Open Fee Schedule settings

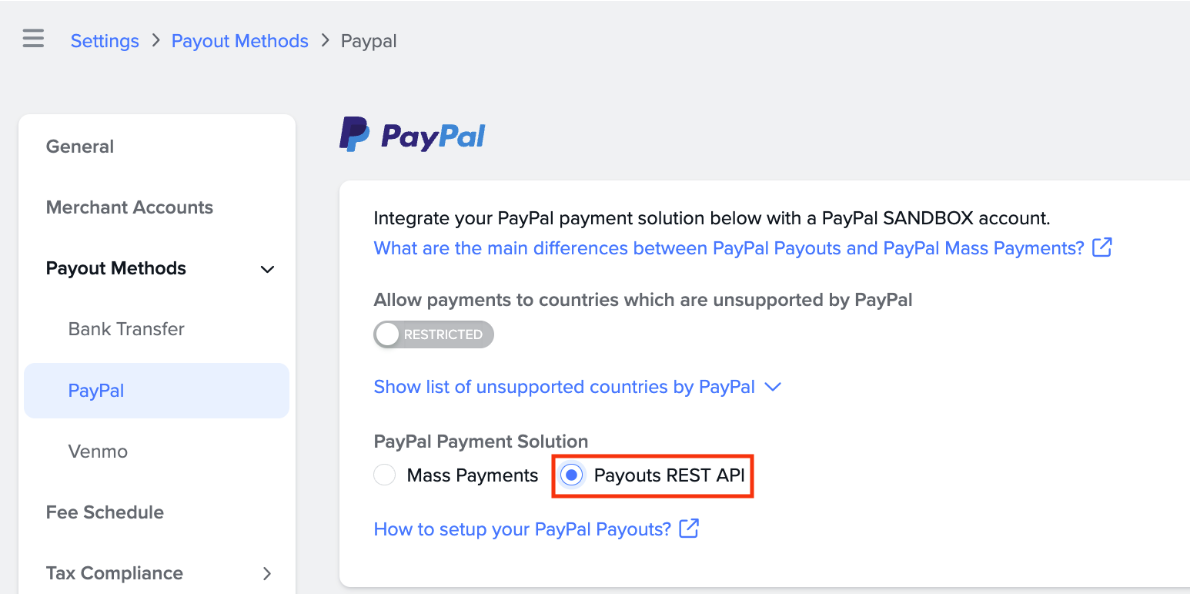(x=105, y=512)
